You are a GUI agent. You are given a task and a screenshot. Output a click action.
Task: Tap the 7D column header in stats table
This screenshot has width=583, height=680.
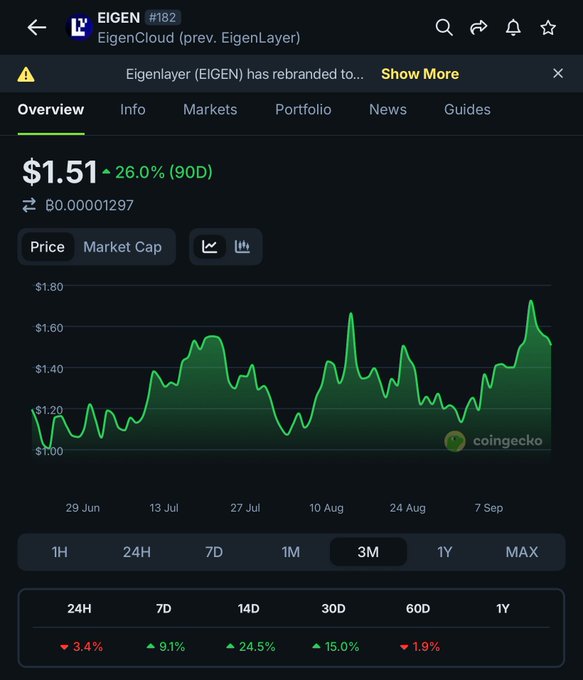(x=164, y=609)
